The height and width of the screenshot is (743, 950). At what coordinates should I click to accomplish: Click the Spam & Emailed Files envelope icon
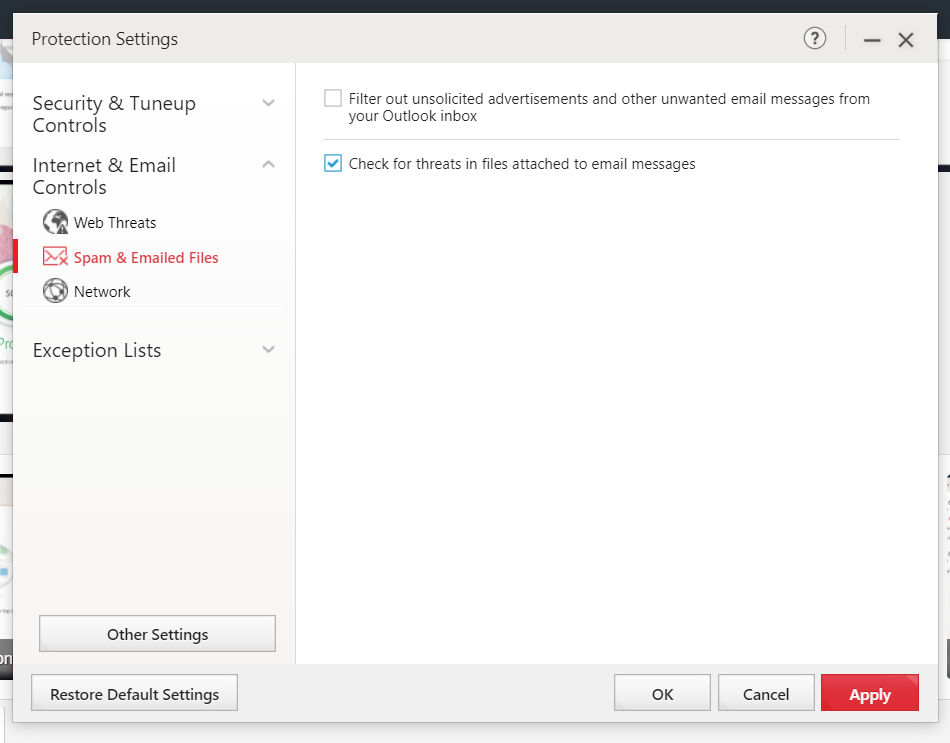[x=55, y=257]
